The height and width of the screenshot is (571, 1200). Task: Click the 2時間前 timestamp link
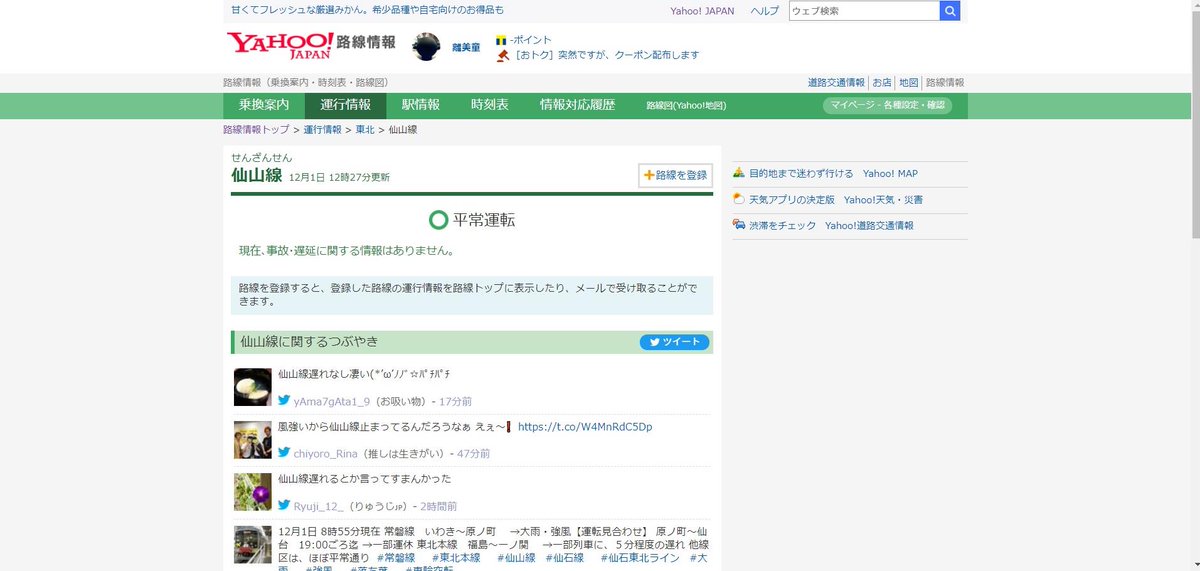pos(438,506)
